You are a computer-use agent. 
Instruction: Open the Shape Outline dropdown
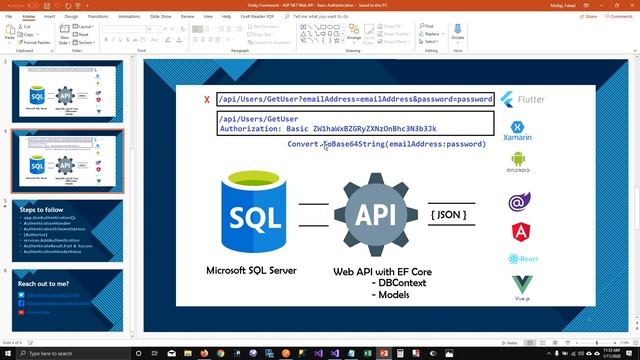[x=393, y=34]
